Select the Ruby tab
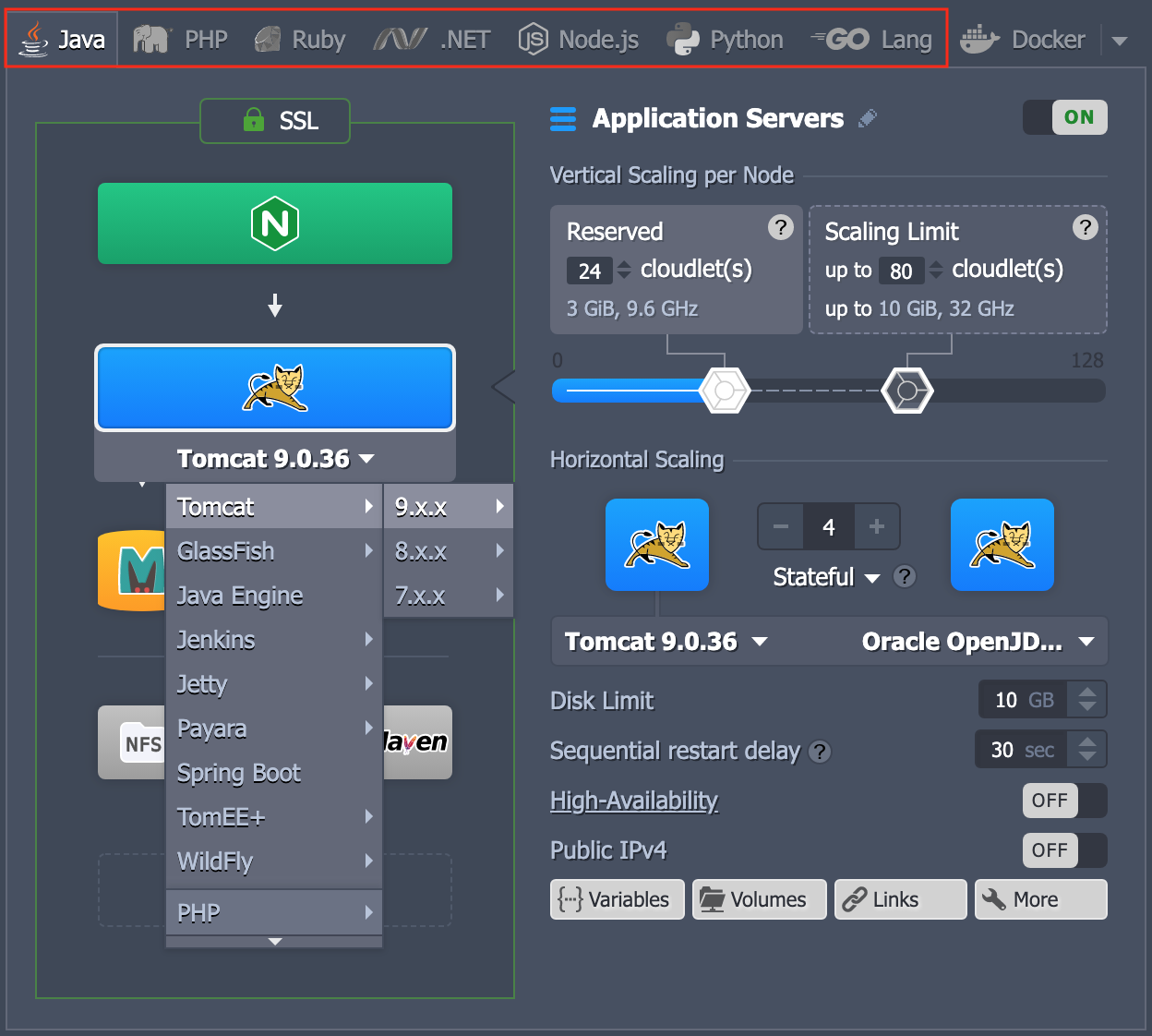1152x1036 pixels. [x=299, y=40]
